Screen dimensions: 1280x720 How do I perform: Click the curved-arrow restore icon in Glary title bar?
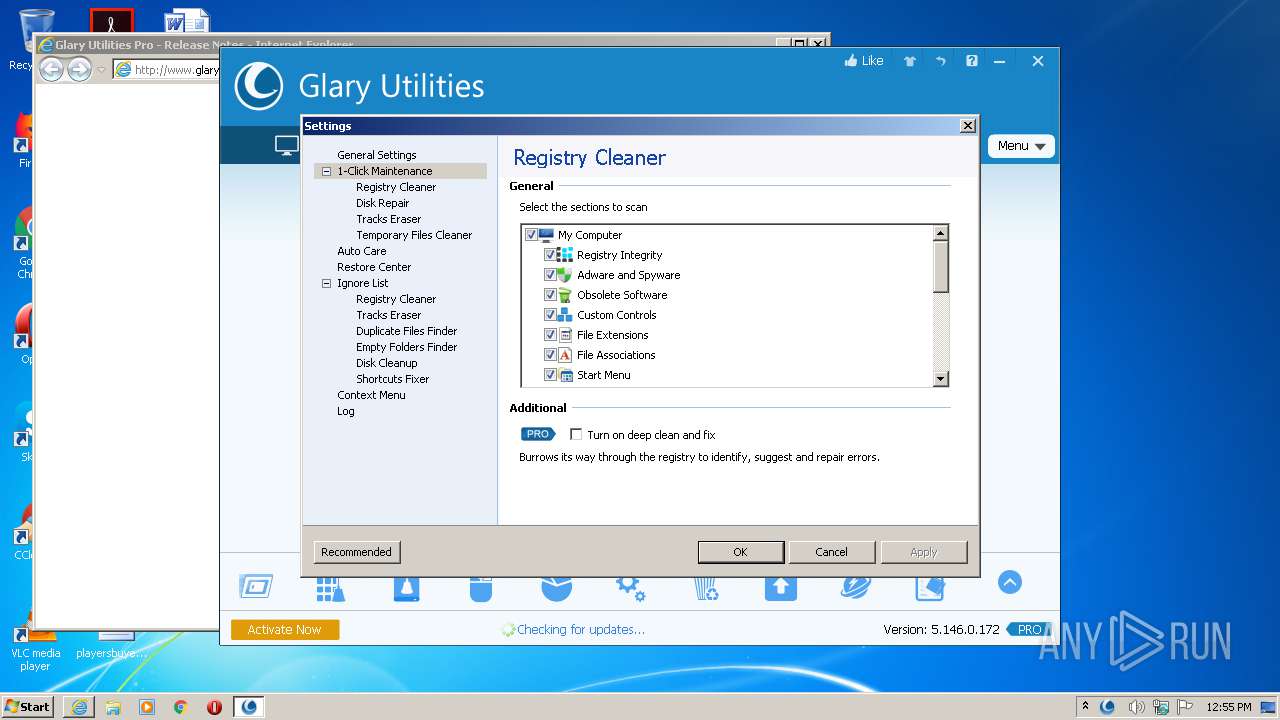tap(940, 61)
